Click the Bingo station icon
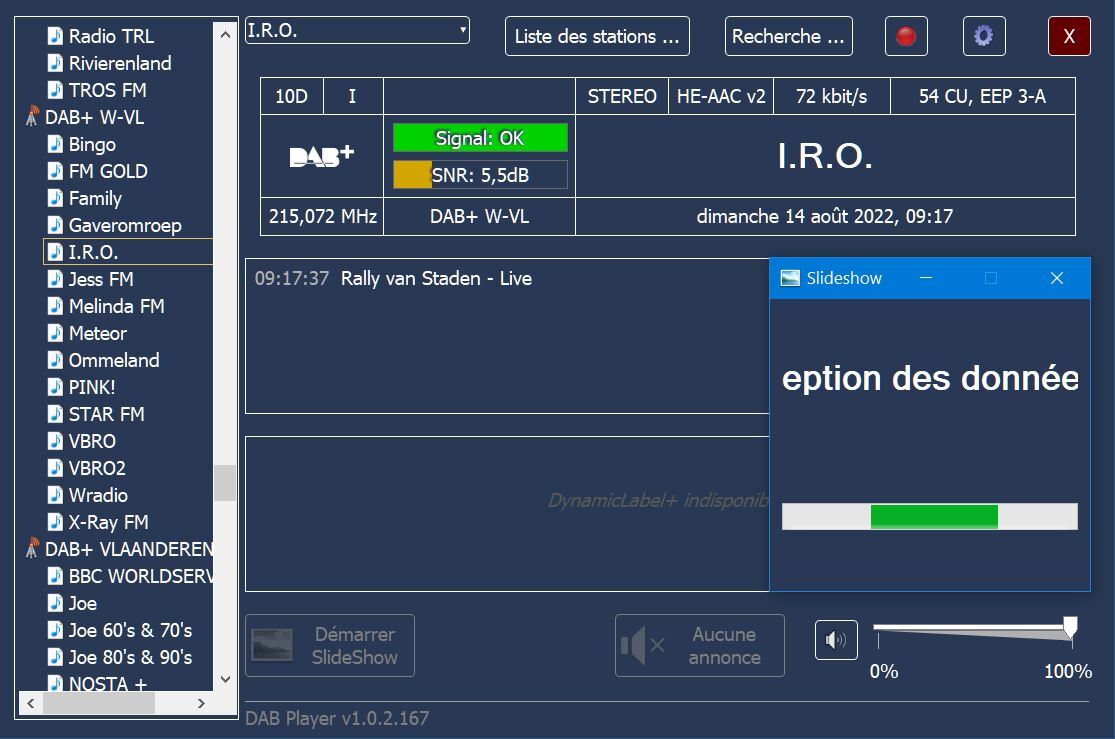The height and width of the screenshot is (739, 1115). click(55, 144)
